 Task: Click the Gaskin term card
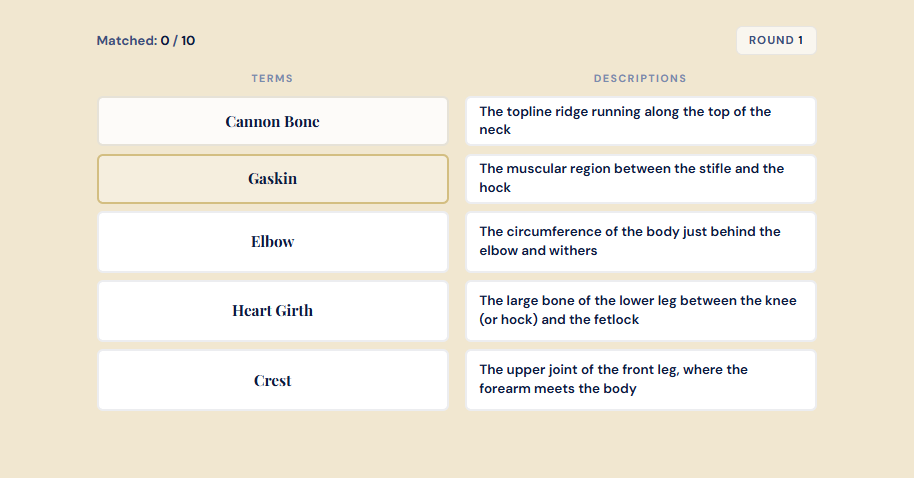[x=273, y=179]
